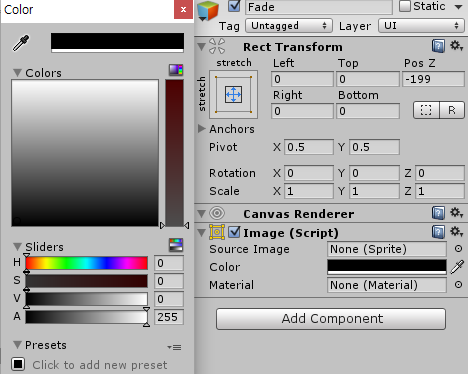468x374 pixels.
Task: Click the Source Image None (Sprite) field
Action: click(387, 249)
